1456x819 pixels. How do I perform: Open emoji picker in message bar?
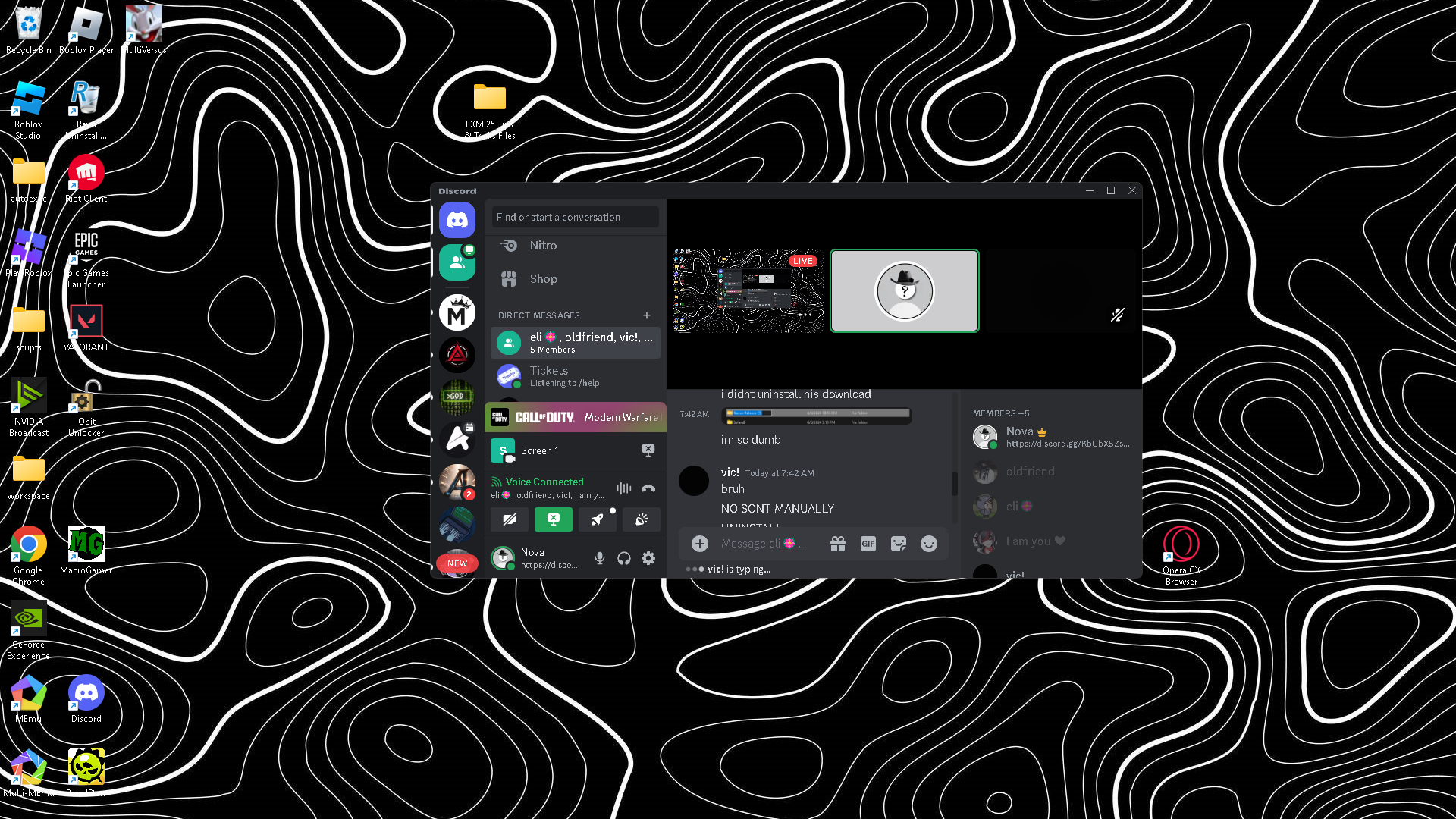[929, 544]
